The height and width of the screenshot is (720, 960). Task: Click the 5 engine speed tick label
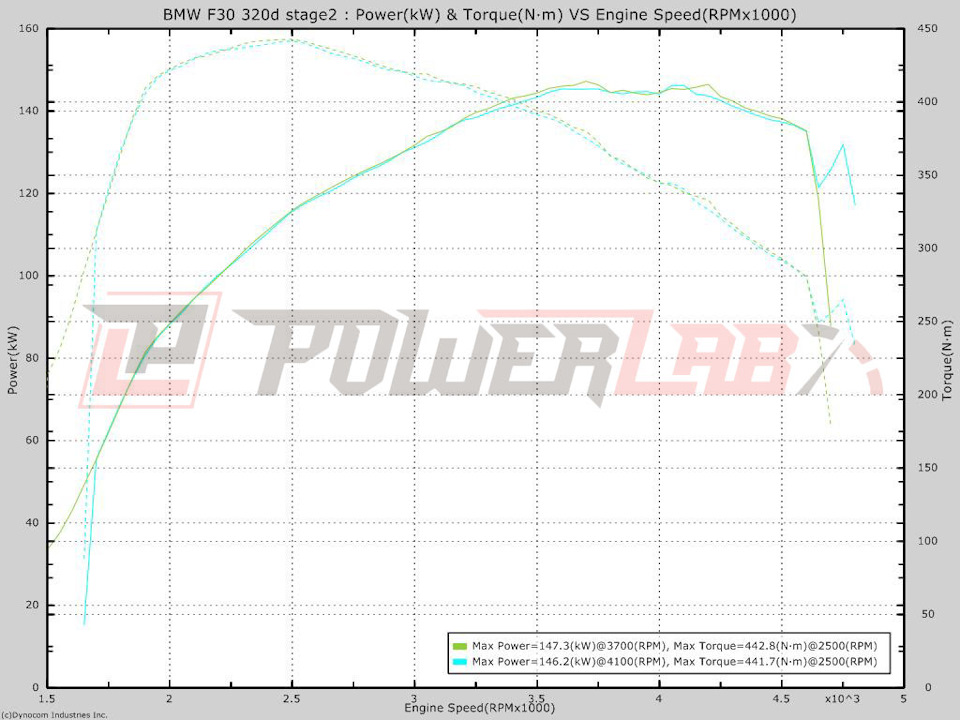pyautogui.click(x=904, y=699)
